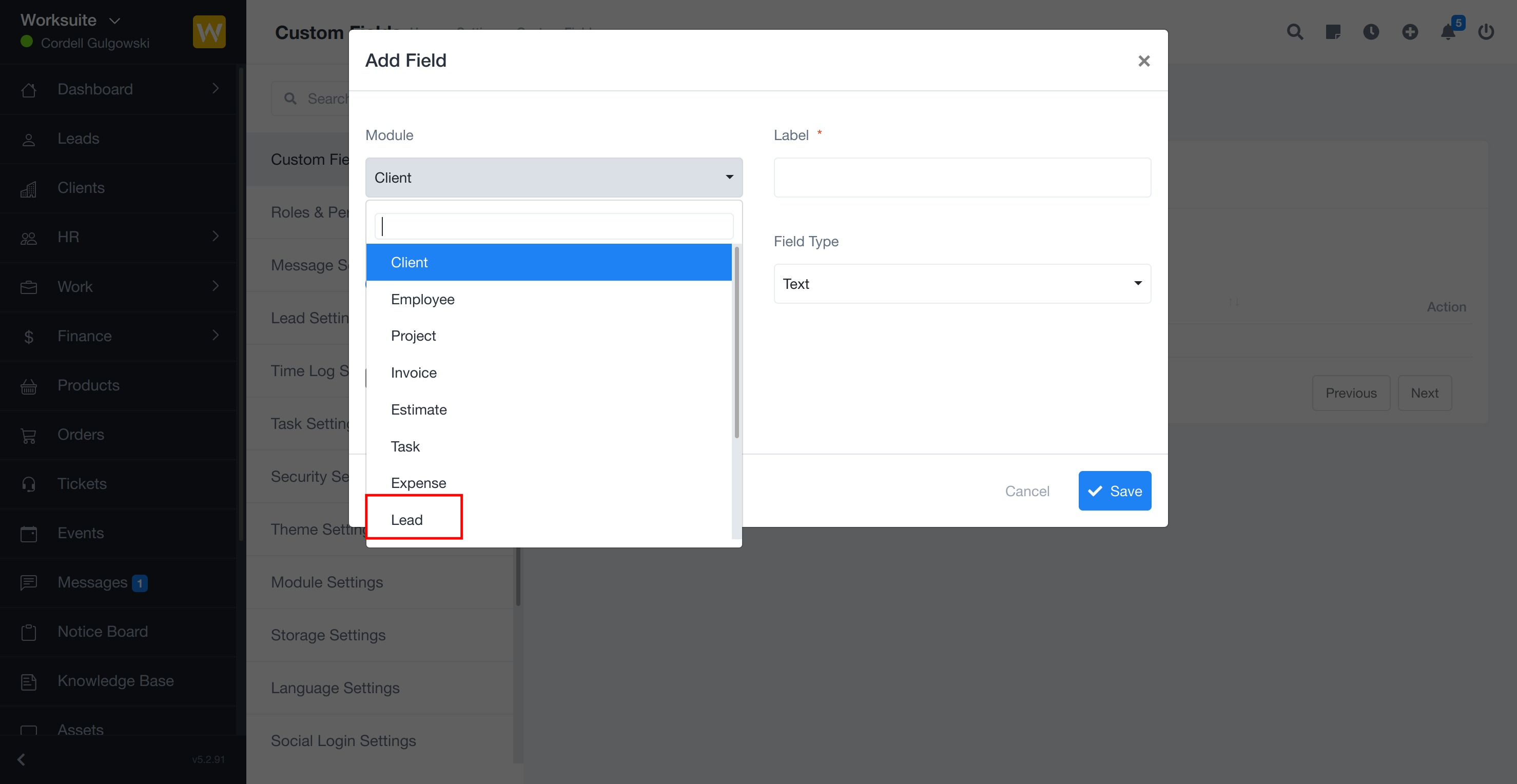The height and width of the screenshot is (784, 1517).
Task: Pick the Invoice module option
Action: (x=414, y=373)
